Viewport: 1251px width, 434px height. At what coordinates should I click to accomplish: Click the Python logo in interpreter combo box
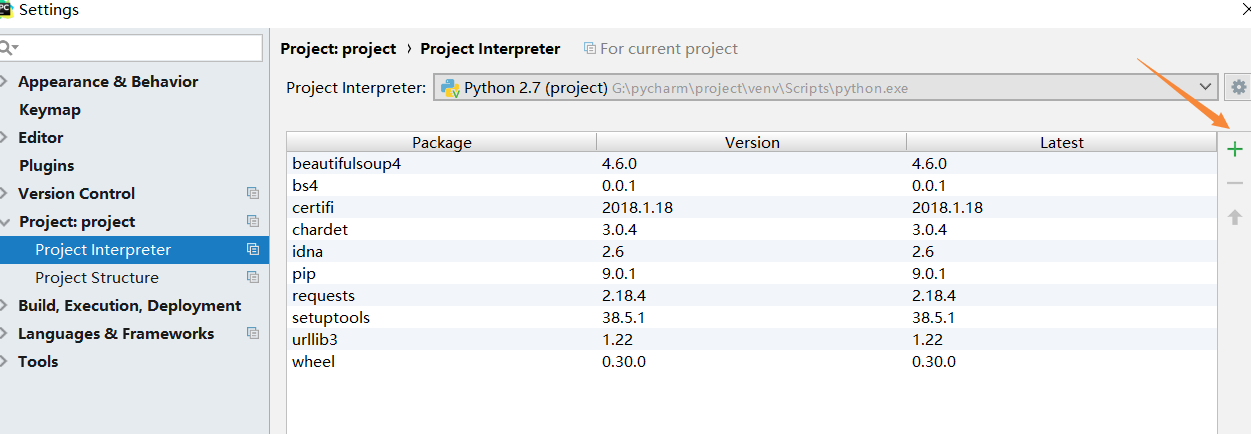pyautogui.click(x=449, y=87)
